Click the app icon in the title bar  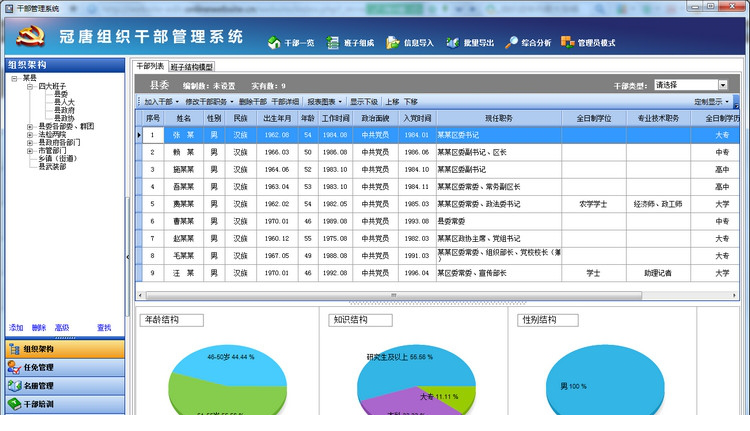tap(9, 8)
